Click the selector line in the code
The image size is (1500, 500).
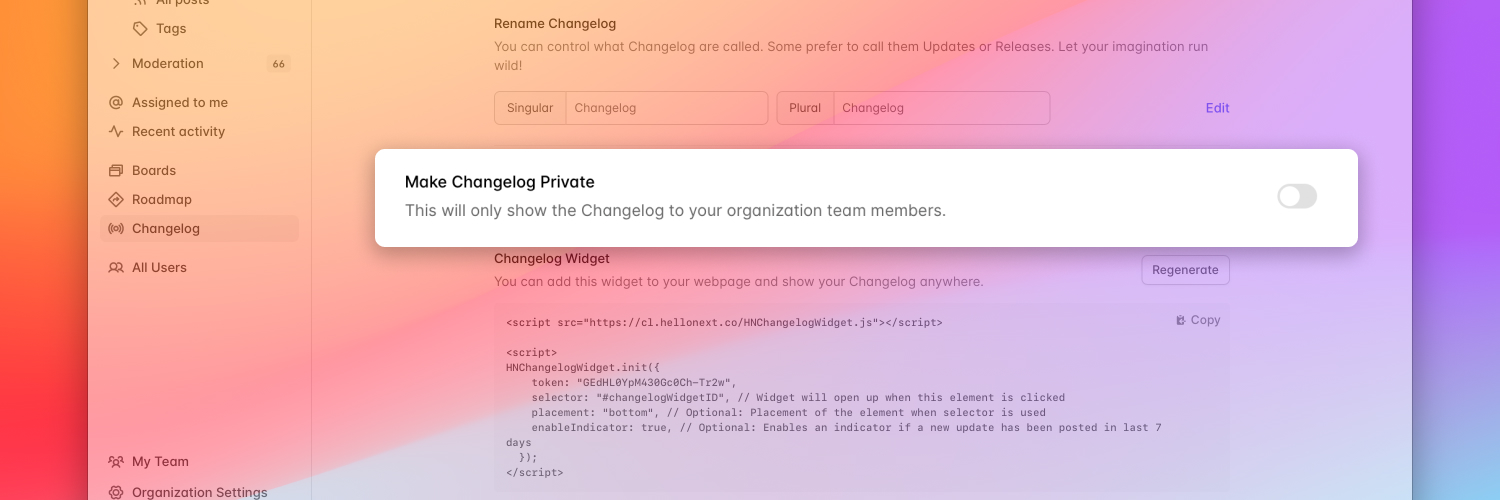pyautogui.click(x=798, y=397)
